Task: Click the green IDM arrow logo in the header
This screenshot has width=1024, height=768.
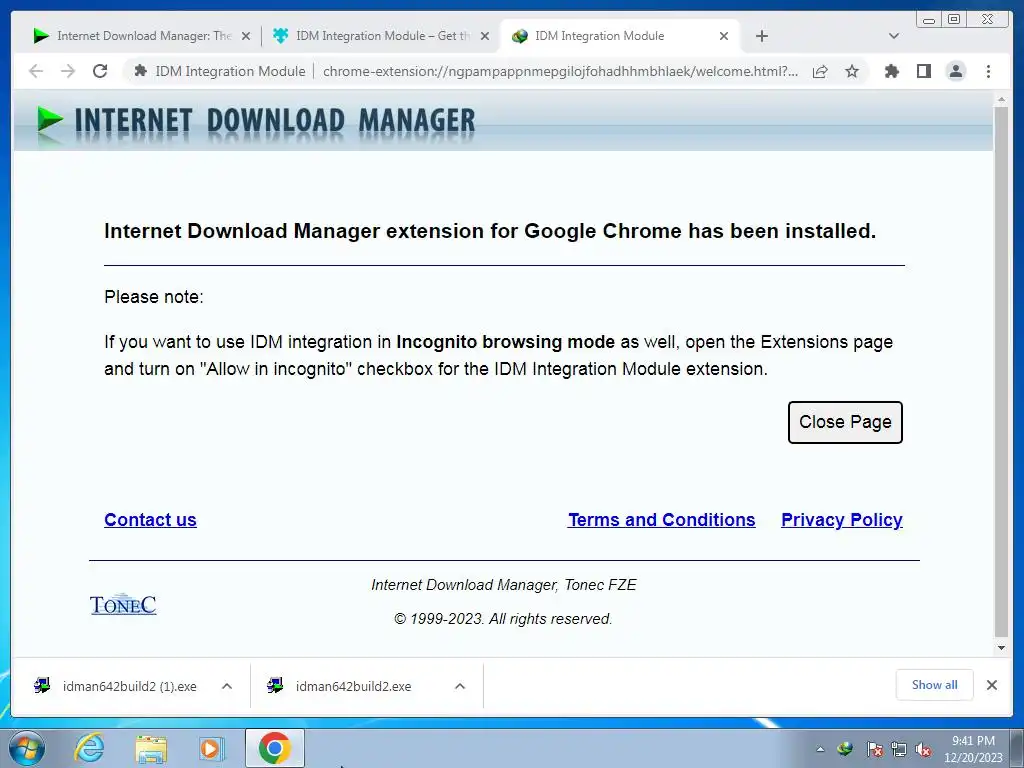Action: point(50,121)
